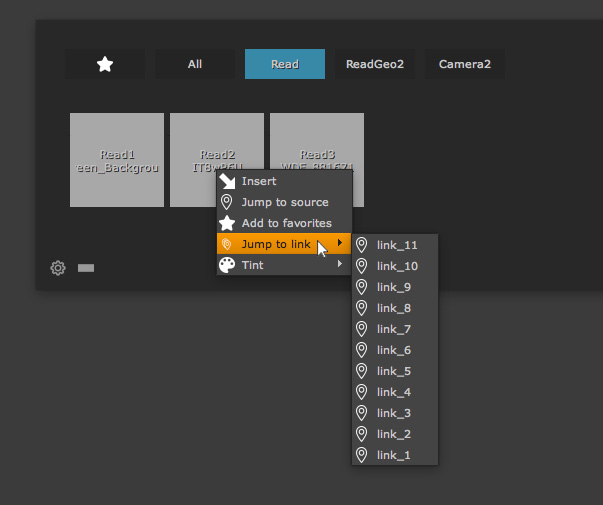Click the pin icon beside link_1
Image resolution: width=603 pixels, height=505 pixels.
[362, 455]
